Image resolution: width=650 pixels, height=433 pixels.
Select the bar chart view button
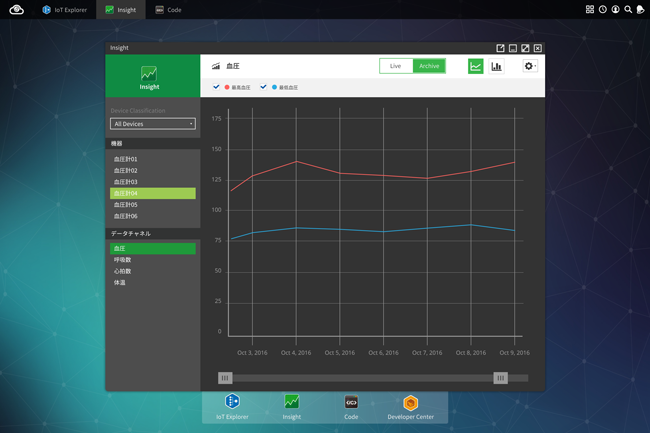(x=496, y=66)
